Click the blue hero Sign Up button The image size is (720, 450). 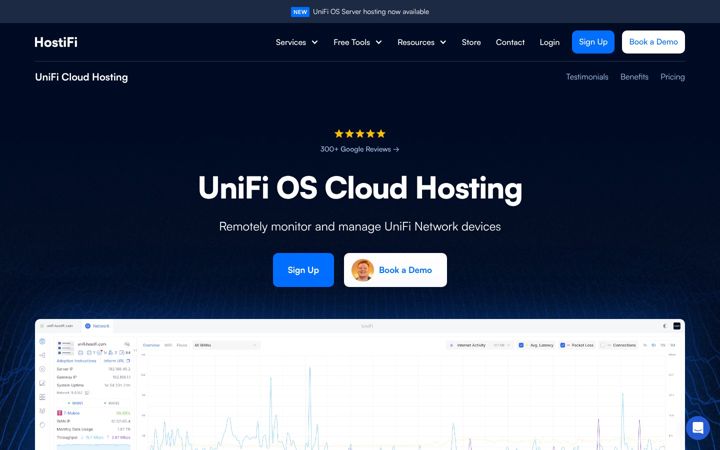(303, 270)
